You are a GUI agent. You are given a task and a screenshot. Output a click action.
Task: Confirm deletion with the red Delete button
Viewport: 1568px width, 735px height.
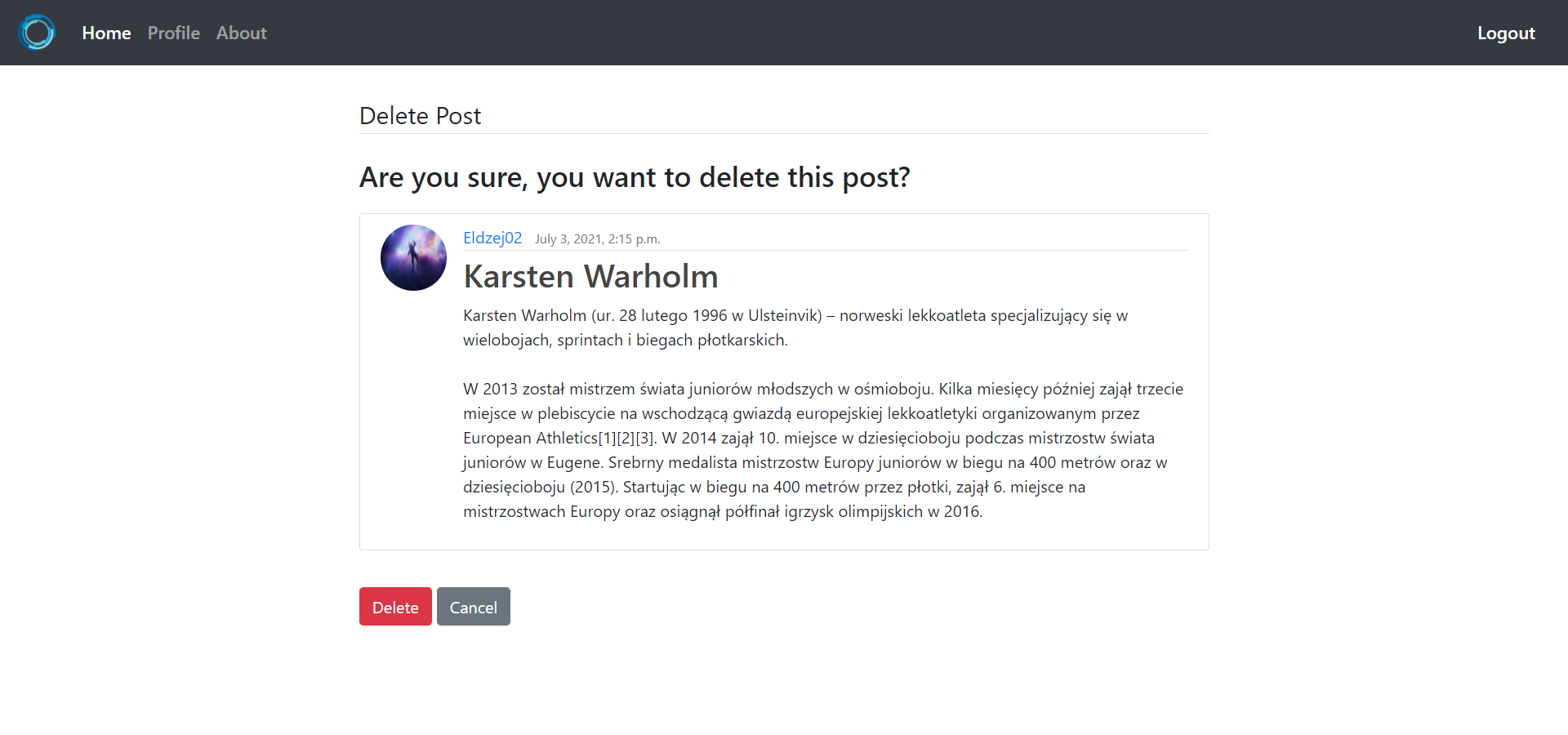pyautogui.click(x=395, y=607)
